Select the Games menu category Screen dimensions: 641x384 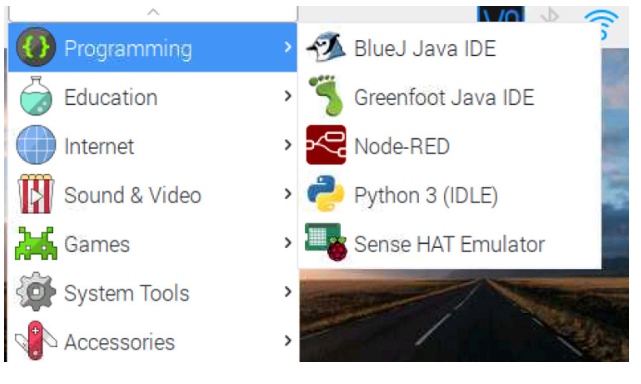click(x=152, y=244)
